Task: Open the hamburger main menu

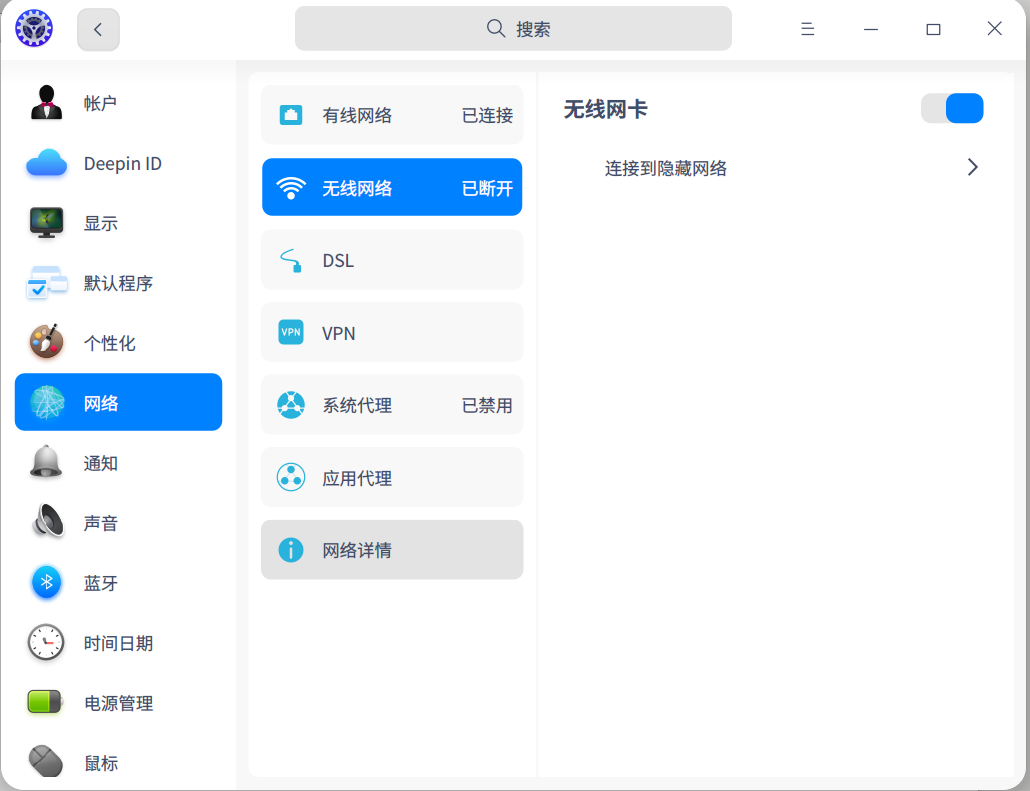Action: pos(807,30)
